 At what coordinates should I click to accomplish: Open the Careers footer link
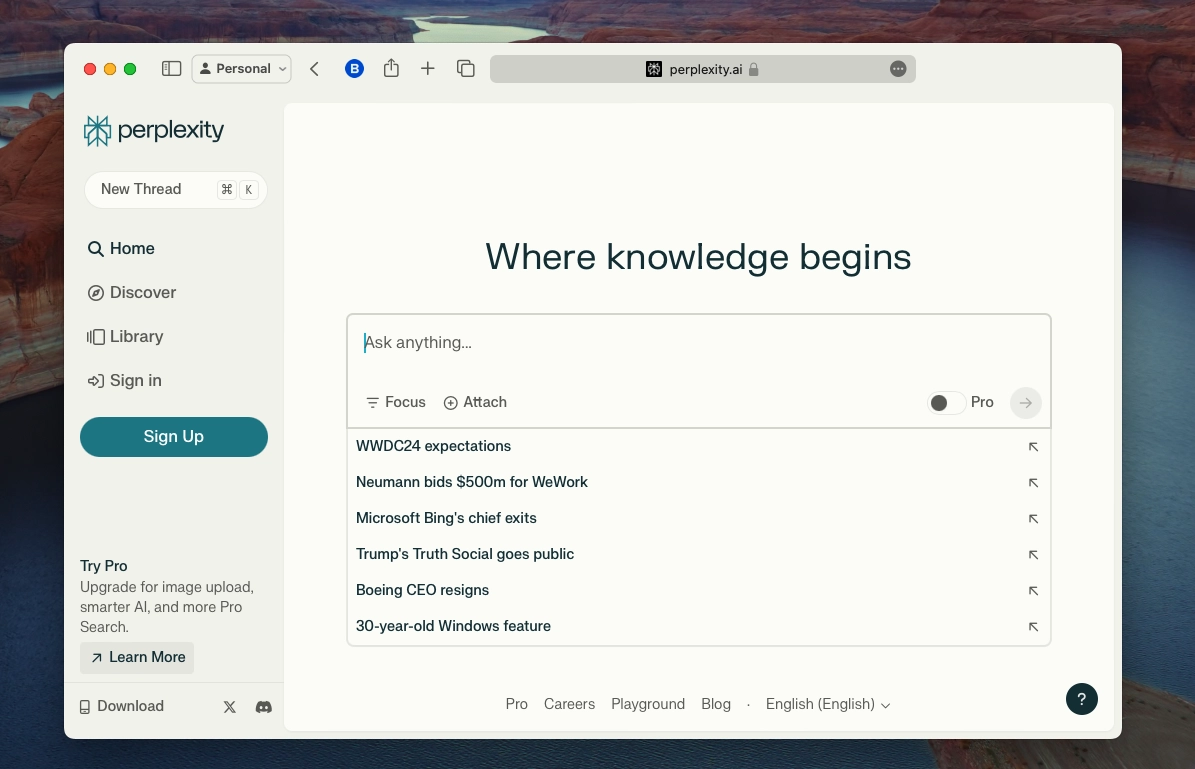569,704
